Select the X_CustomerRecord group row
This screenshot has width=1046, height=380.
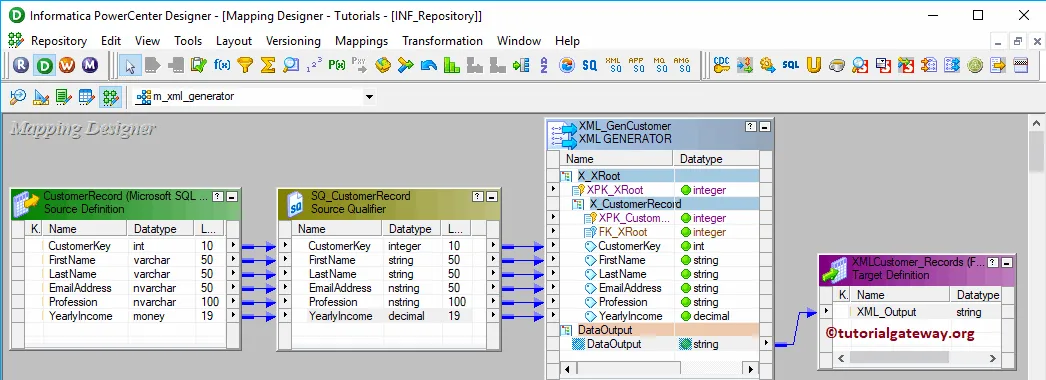point(658,204)
